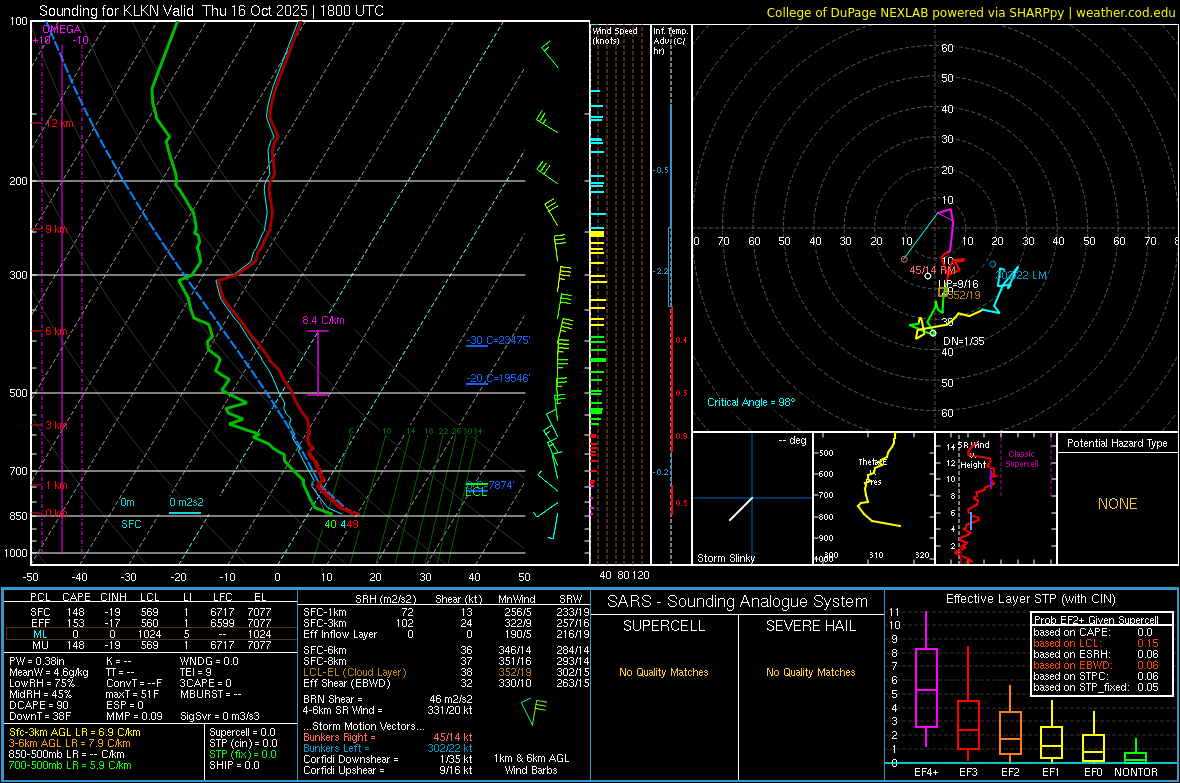Click the MMP = 0.09 value
This screenshot has height=783, width=1180.
click(135, 716)
